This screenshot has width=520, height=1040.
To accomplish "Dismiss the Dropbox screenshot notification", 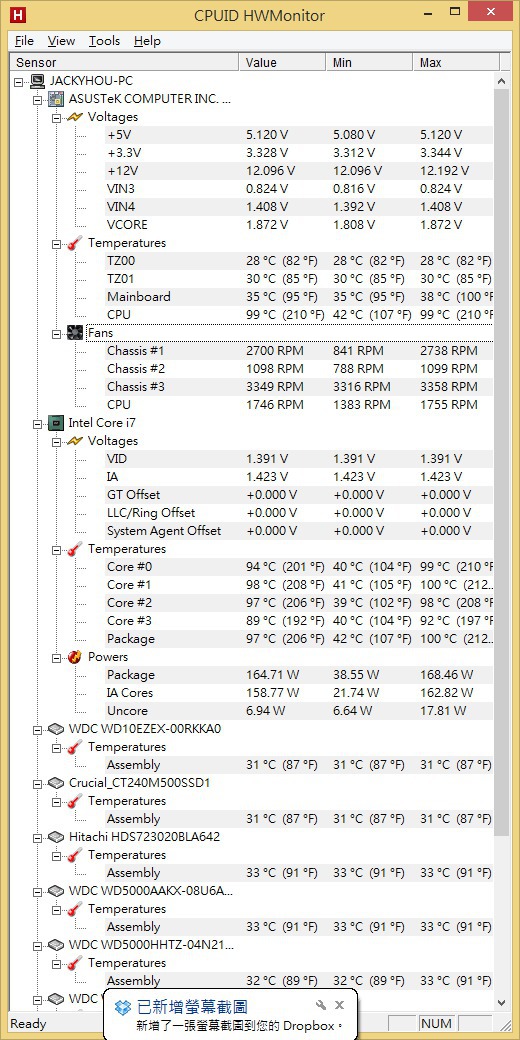I will 340,1006.
